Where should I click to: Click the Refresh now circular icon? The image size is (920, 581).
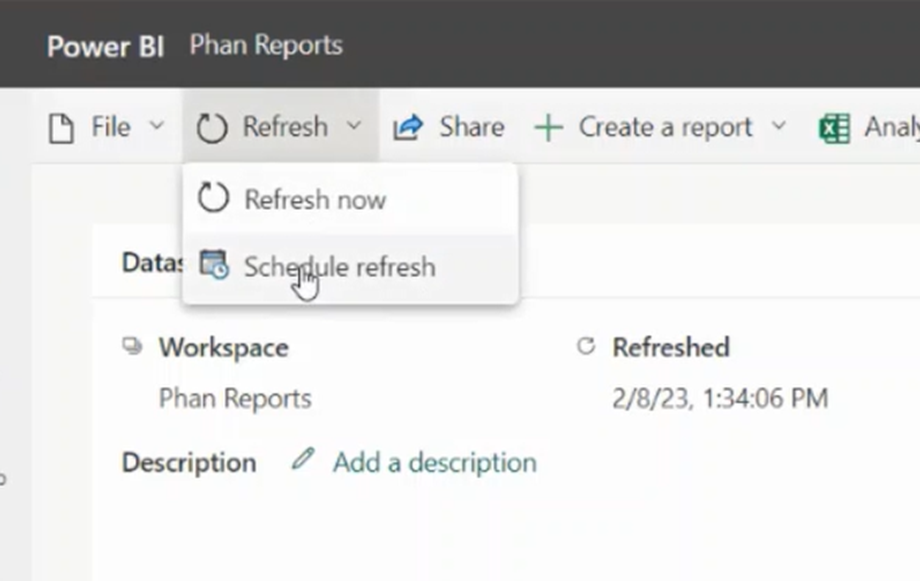coord(213,197)
